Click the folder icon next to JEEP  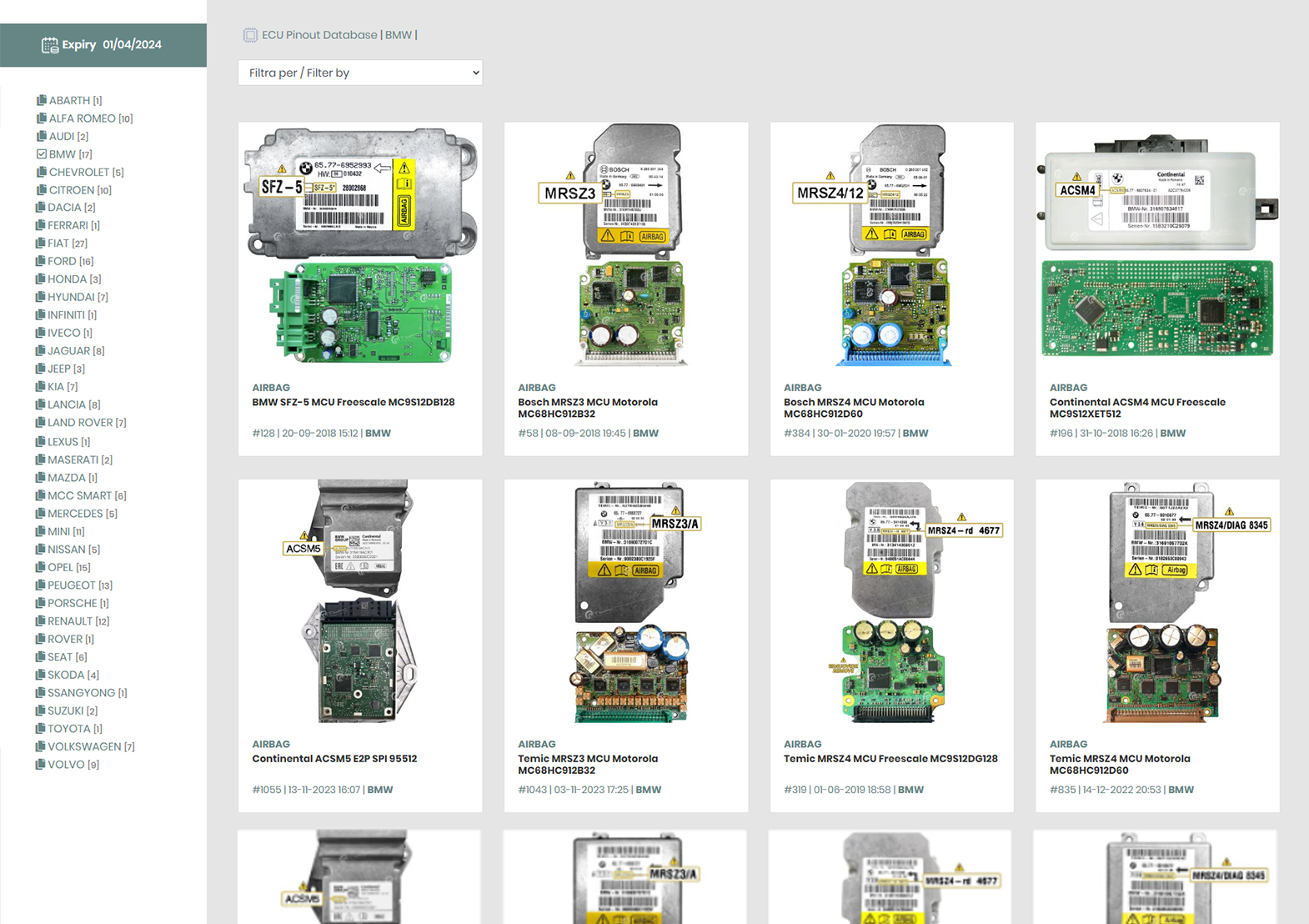click(x=40, y=369)
